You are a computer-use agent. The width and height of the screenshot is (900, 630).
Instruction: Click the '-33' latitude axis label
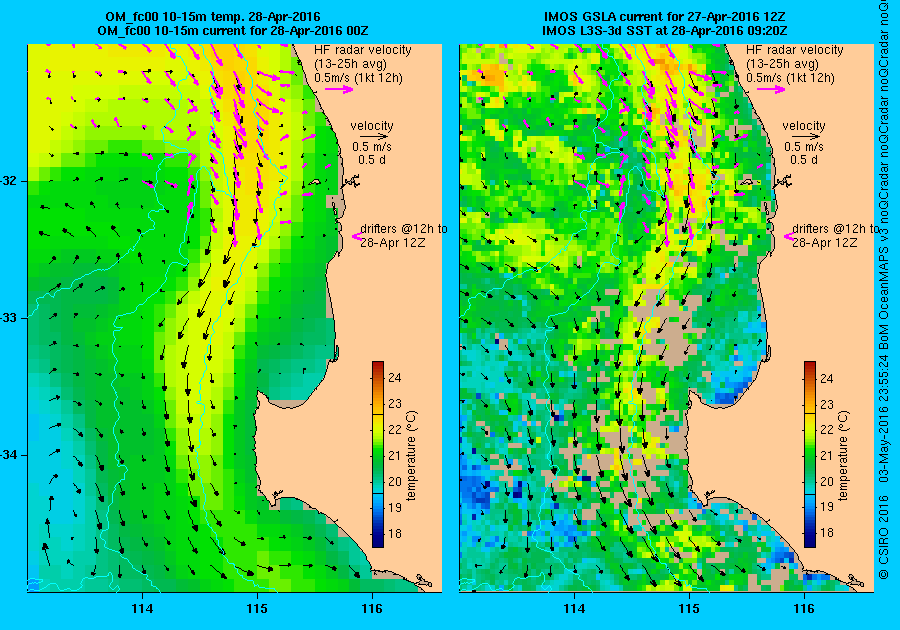(x=9, y=318)
